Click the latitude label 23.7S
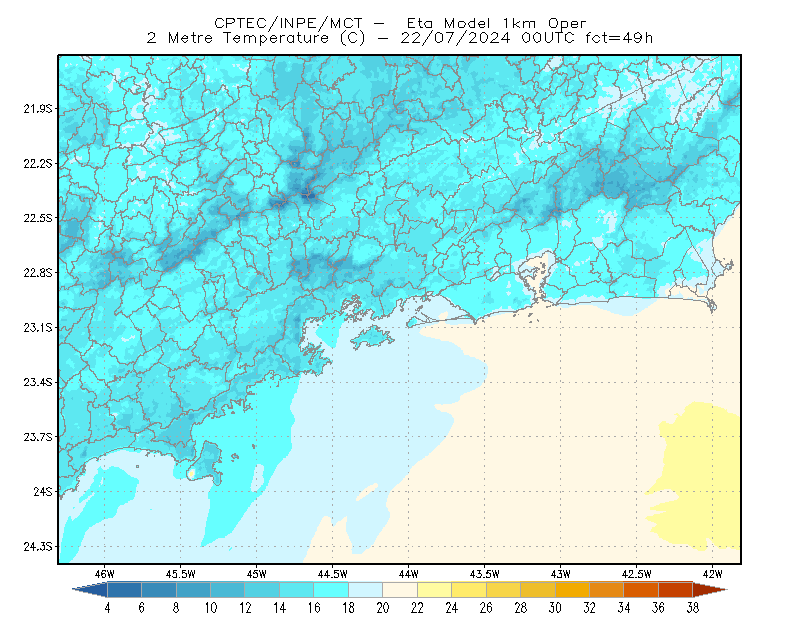800x618 pixels. tap(38, 437)
